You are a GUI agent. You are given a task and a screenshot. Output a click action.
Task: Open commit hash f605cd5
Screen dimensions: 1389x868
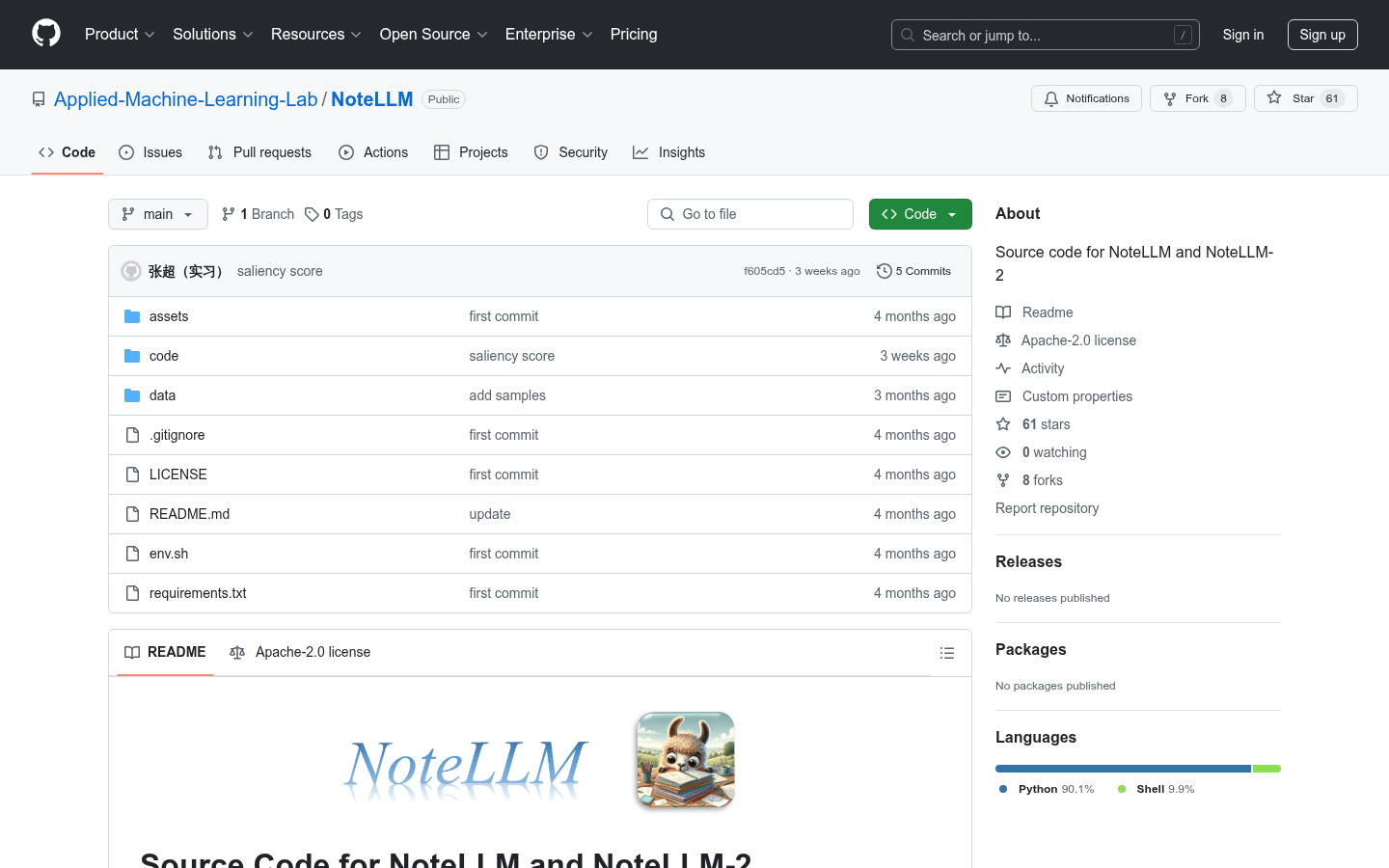(764, 271)
